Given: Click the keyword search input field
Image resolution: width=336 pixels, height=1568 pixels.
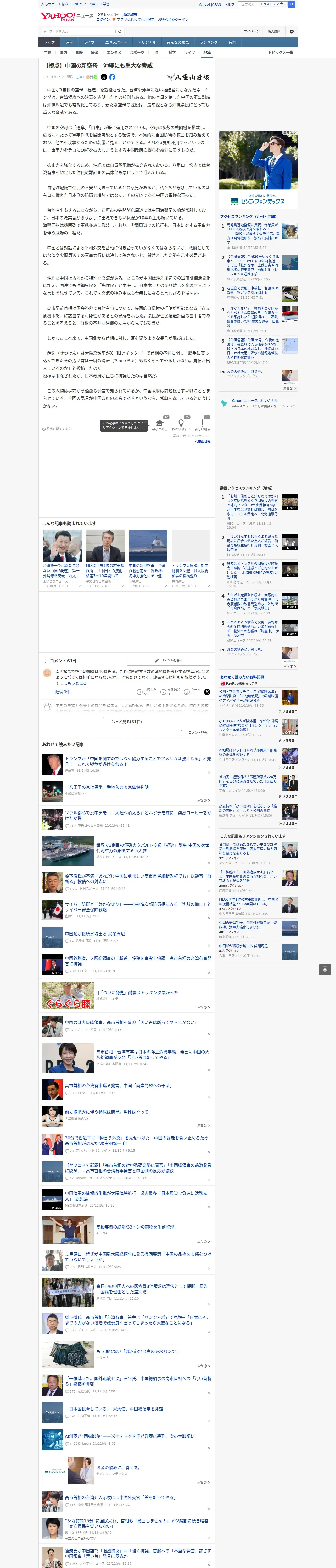Looking at the screenshot, I should point(79,32).
